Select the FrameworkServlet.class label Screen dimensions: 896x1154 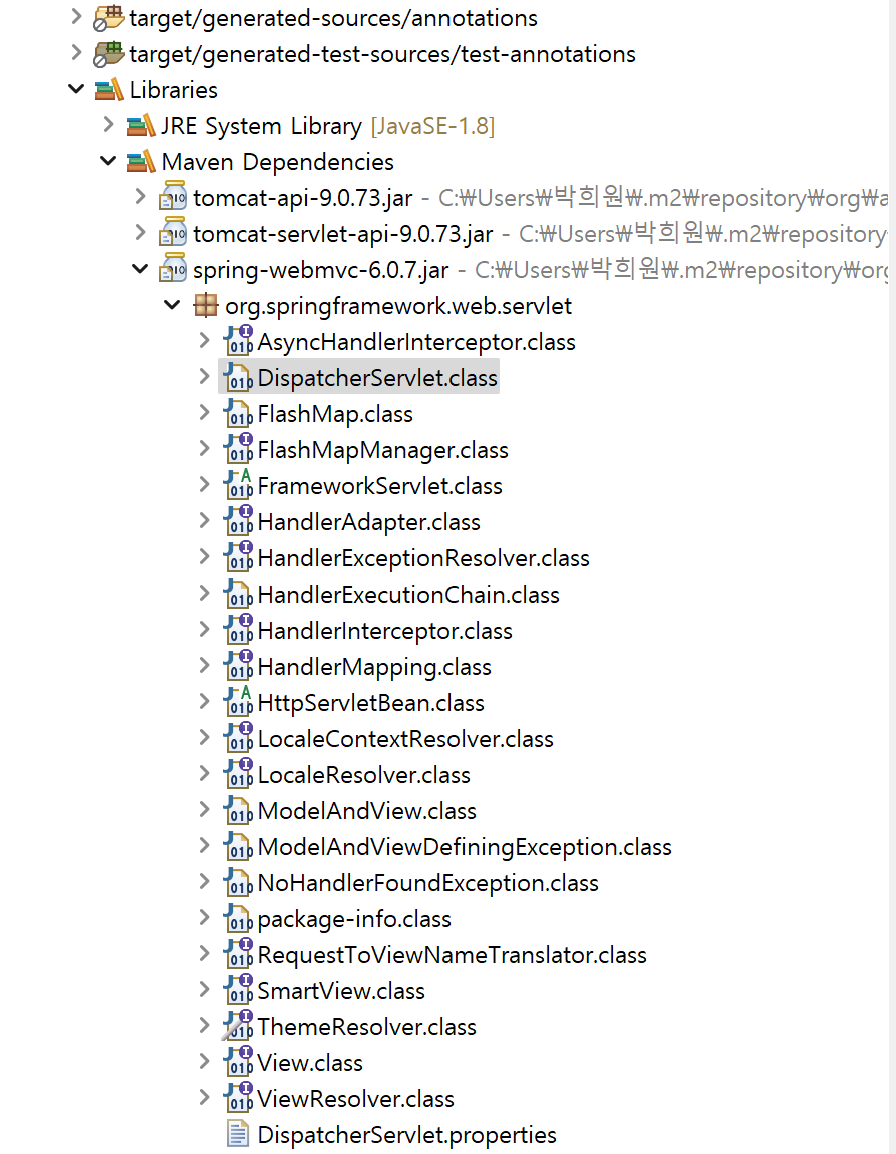[x=380, y=486]
